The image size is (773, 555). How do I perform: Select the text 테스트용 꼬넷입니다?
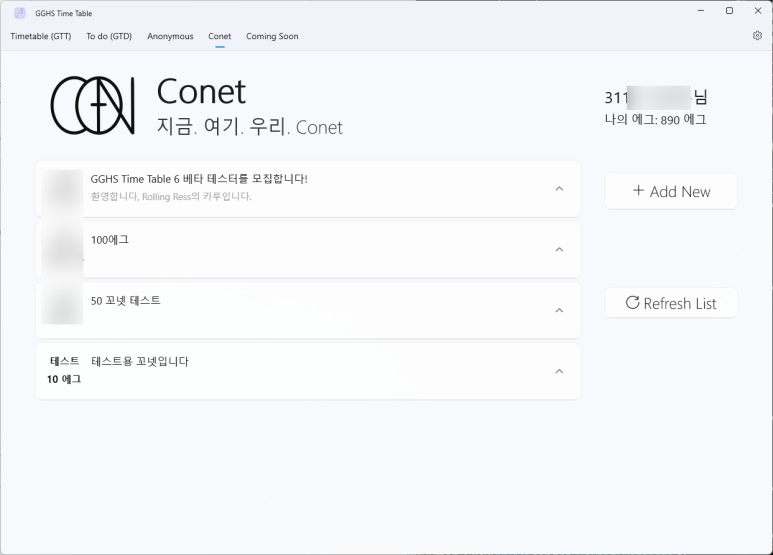(x=140, y=361)
